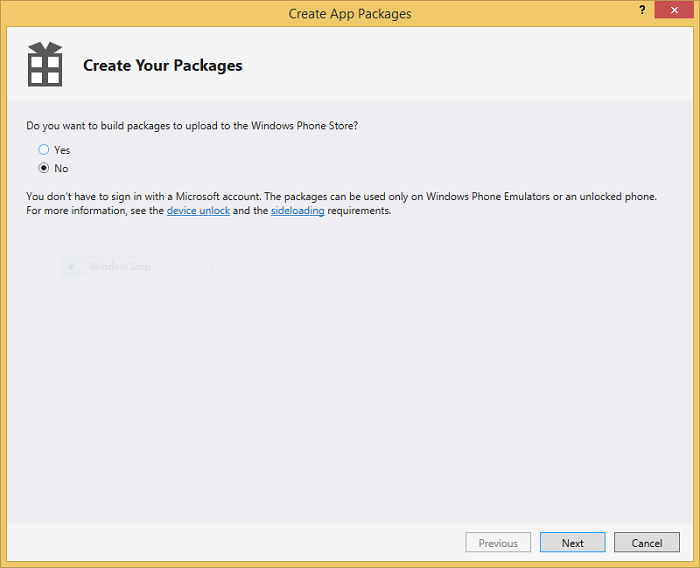The height and width of the screenshot is (568, 700).
Task: Open the sideloading requirements link
Action: click(x=297, y=210)
